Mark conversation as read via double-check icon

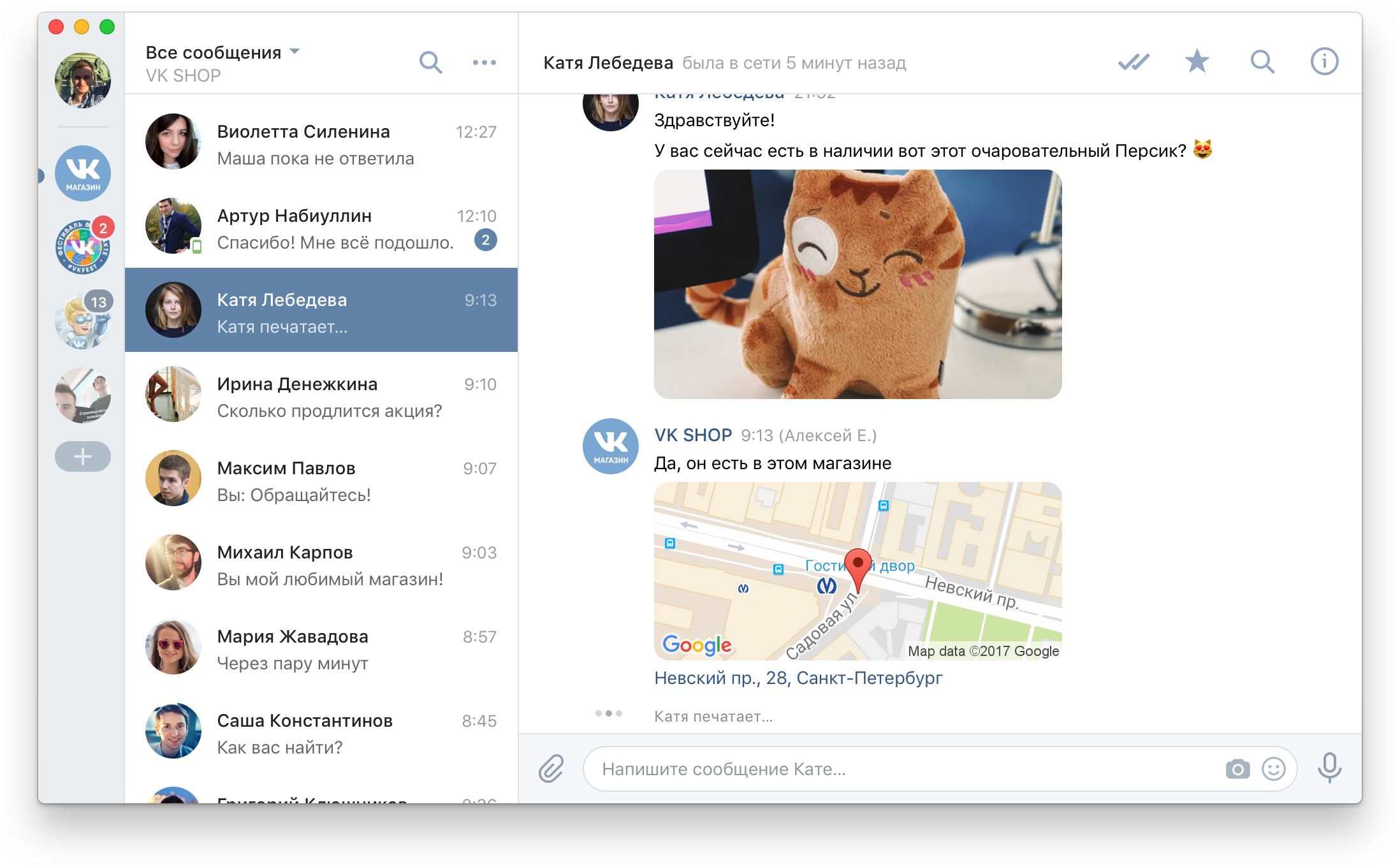click(x=1134, y=62)
